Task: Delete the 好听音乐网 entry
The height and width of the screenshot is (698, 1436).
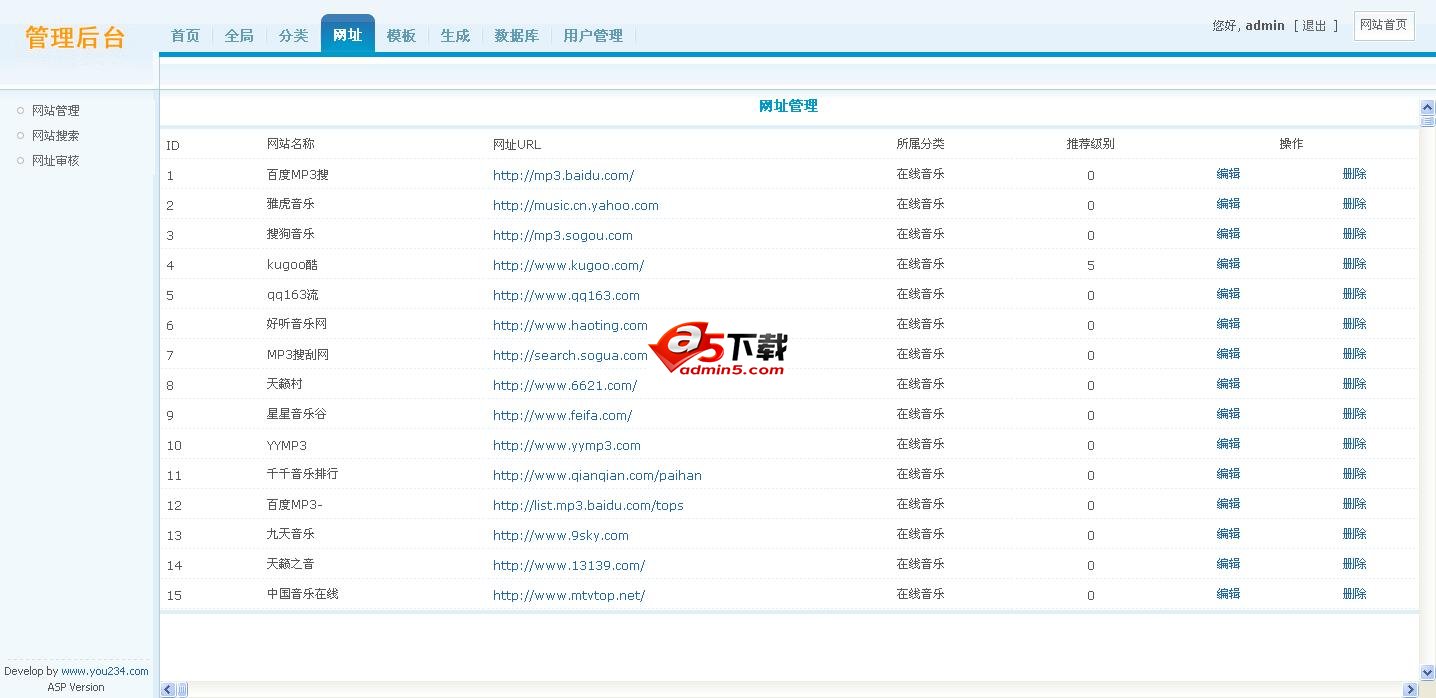Action: [1354, 324]
